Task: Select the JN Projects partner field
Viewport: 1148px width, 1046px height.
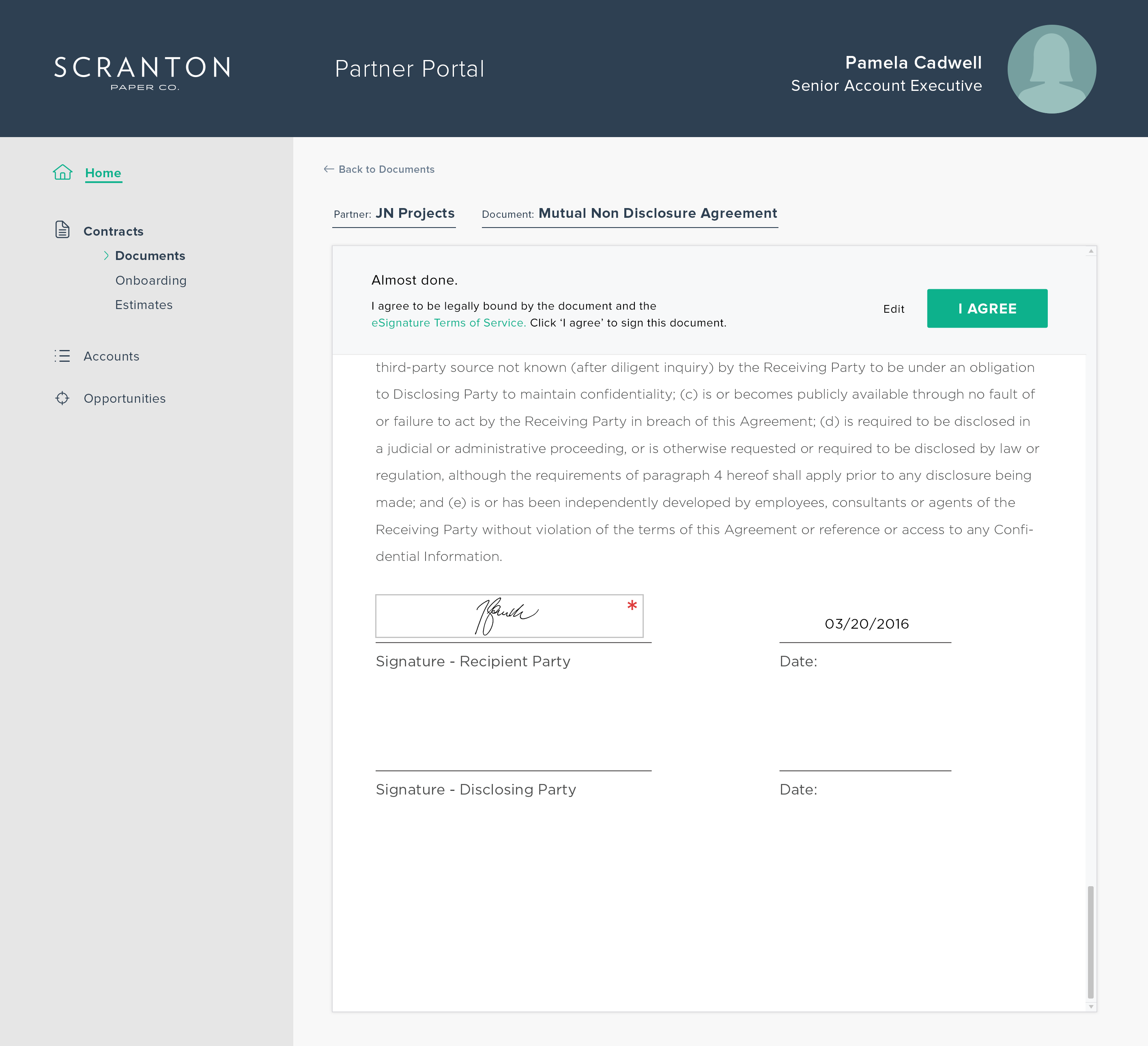Action: point(415,213)
